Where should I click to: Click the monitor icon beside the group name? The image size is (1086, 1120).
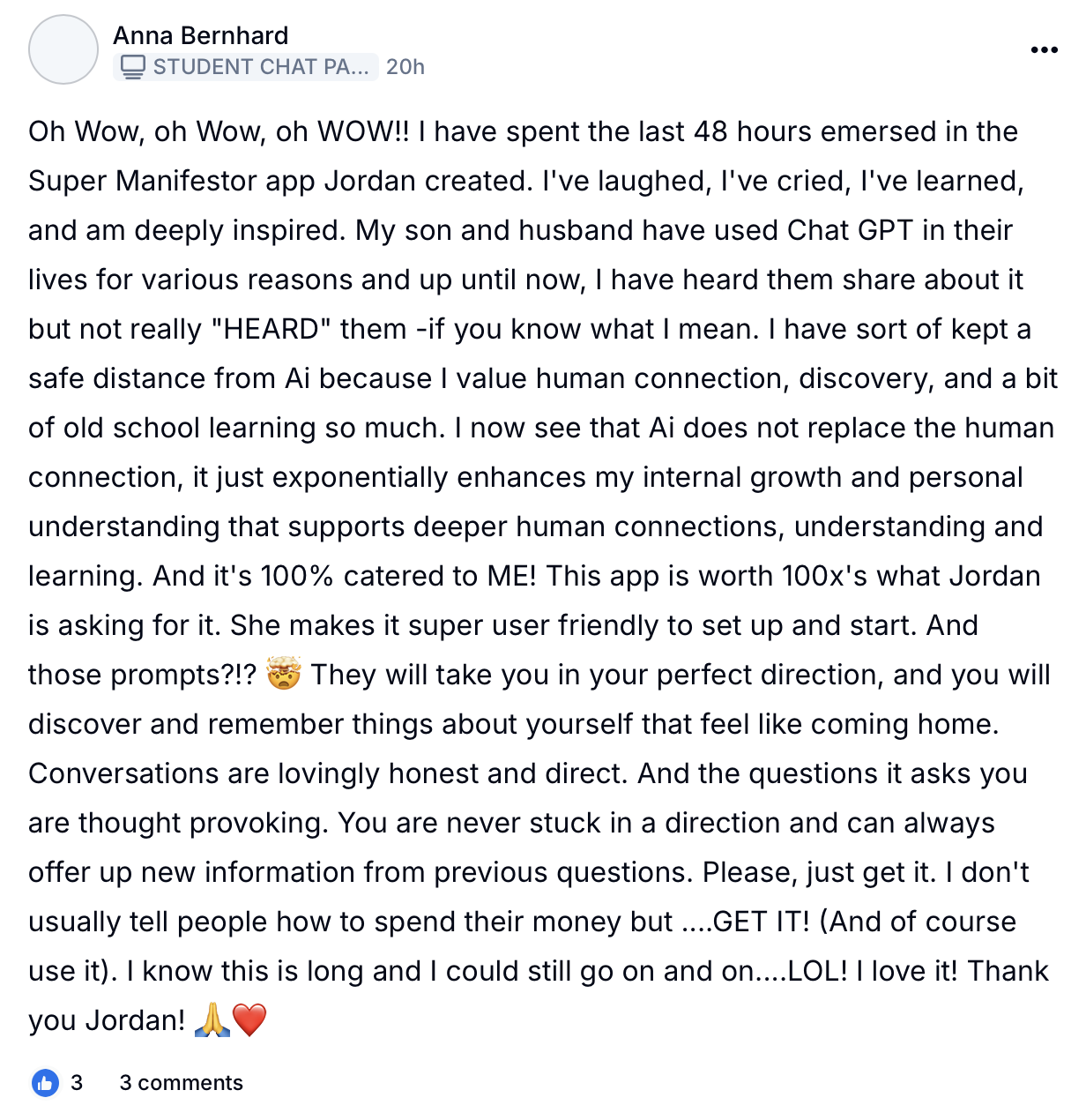132,67
